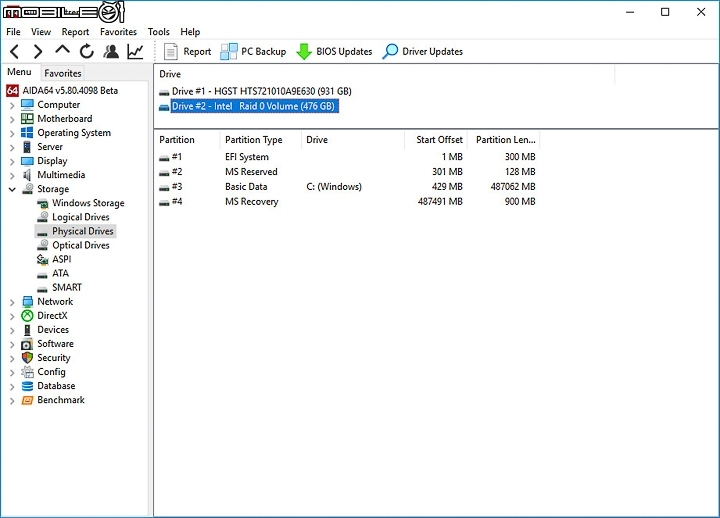Open the user icon in toolbar
720x518 pixels.
coord(111,51)
